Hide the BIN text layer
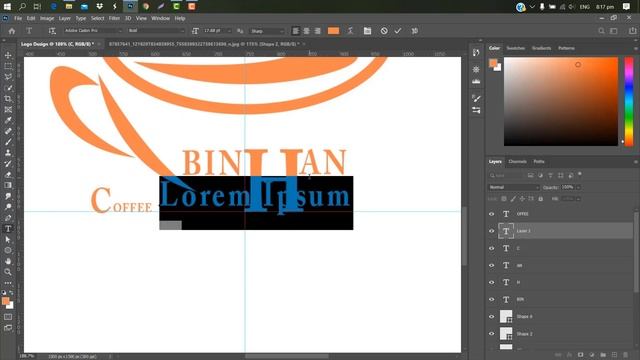Image resolution: width=640 pixels, height=360 pixels. tap(492, 300)
